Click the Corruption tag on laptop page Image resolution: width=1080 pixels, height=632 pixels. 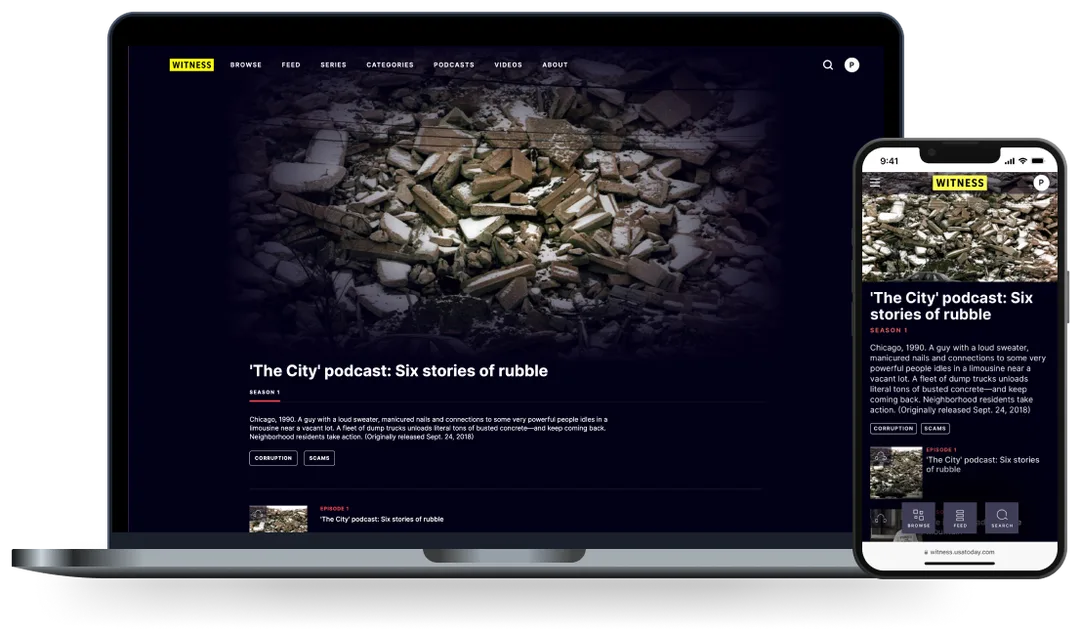273,458
